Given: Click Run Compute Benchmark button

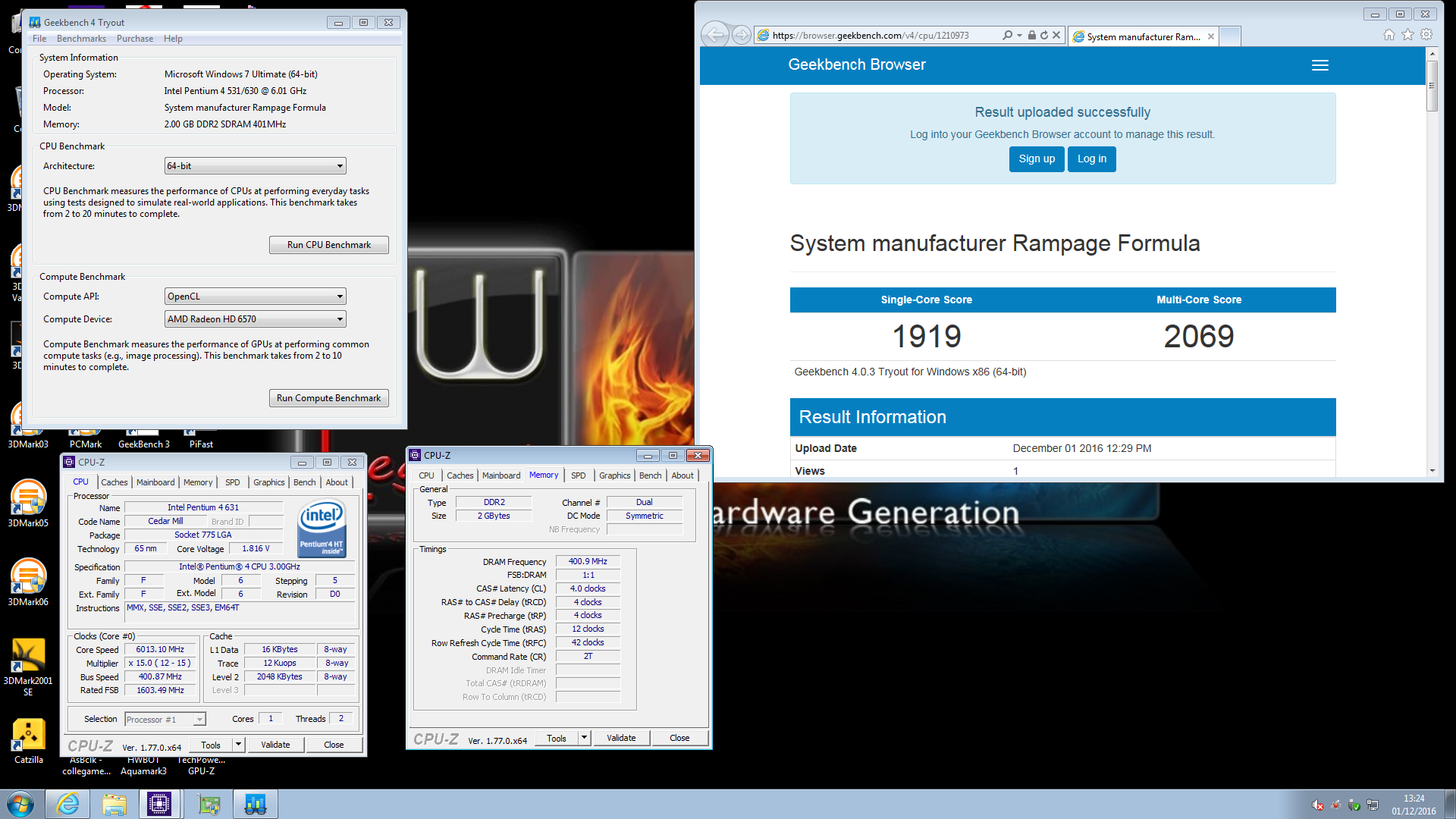Looking at the screenshot, I should coord(329,398).
